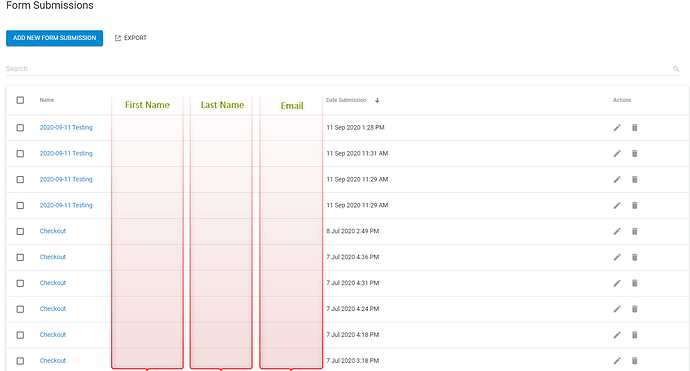The width and height of the screenshot is (690, 371).
Task: Delete the 8 Jul 2:49 PM Checkout submission
Action: (635, 231)
